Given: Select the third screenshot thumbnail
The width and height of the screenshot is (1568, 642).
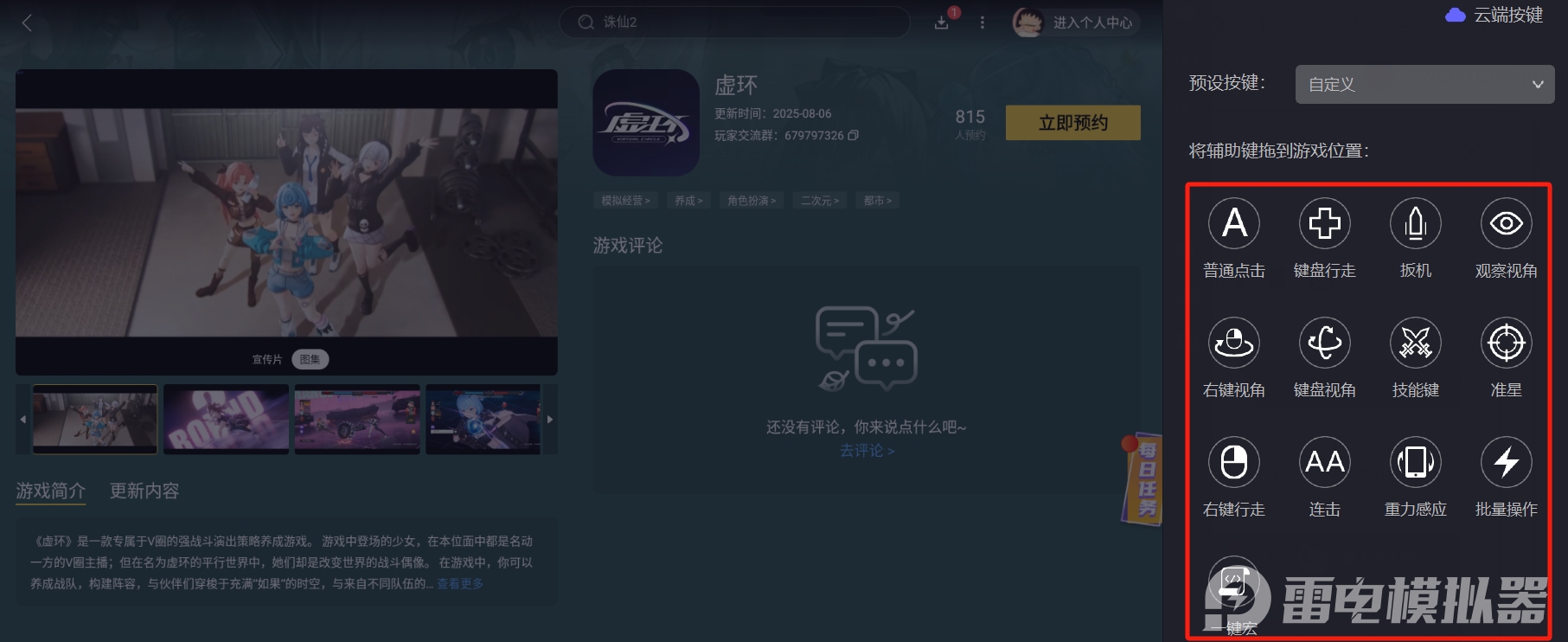Looking at the screenshot, I should pos(357,420).
